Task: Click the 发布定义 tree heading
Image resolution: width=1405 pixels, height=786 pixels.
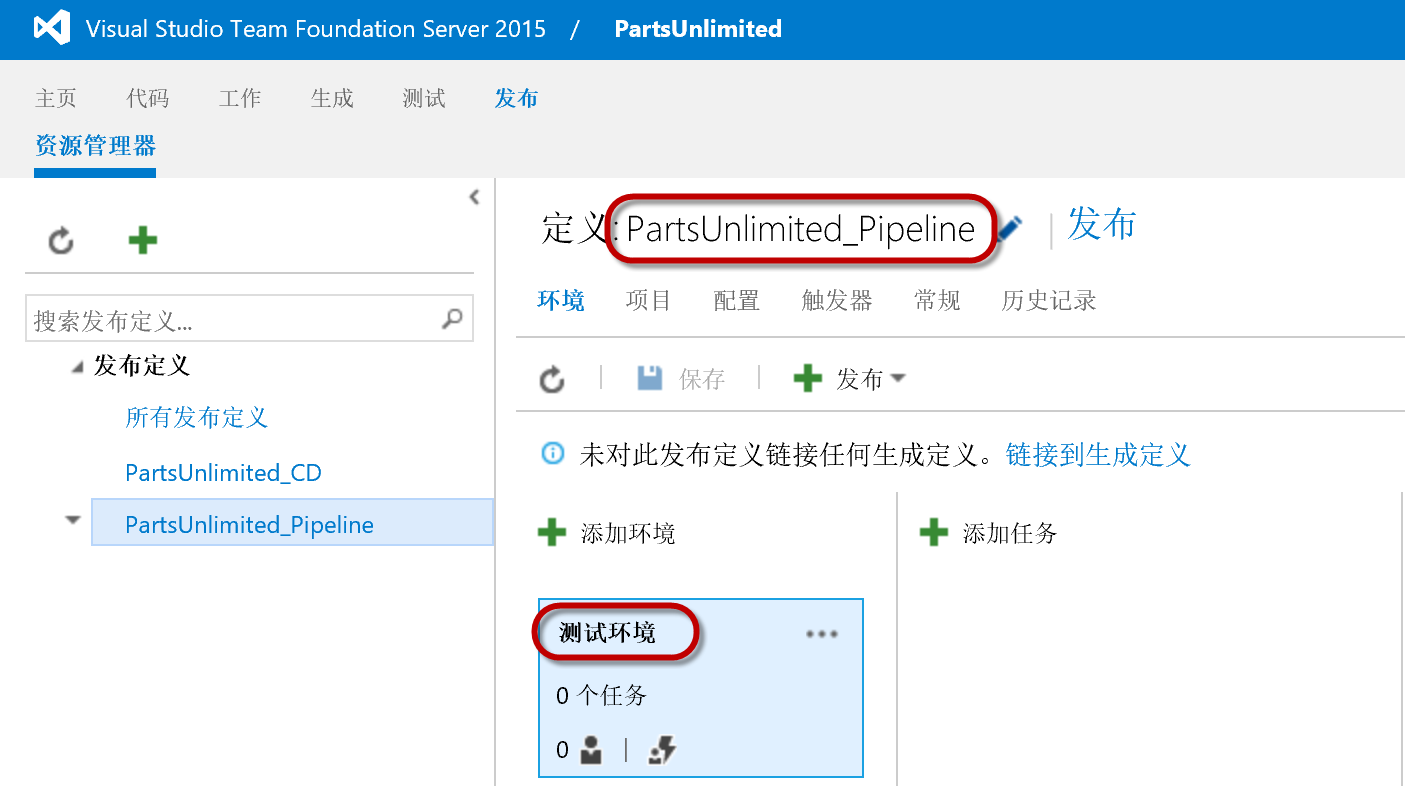Action: coord(142,366)
